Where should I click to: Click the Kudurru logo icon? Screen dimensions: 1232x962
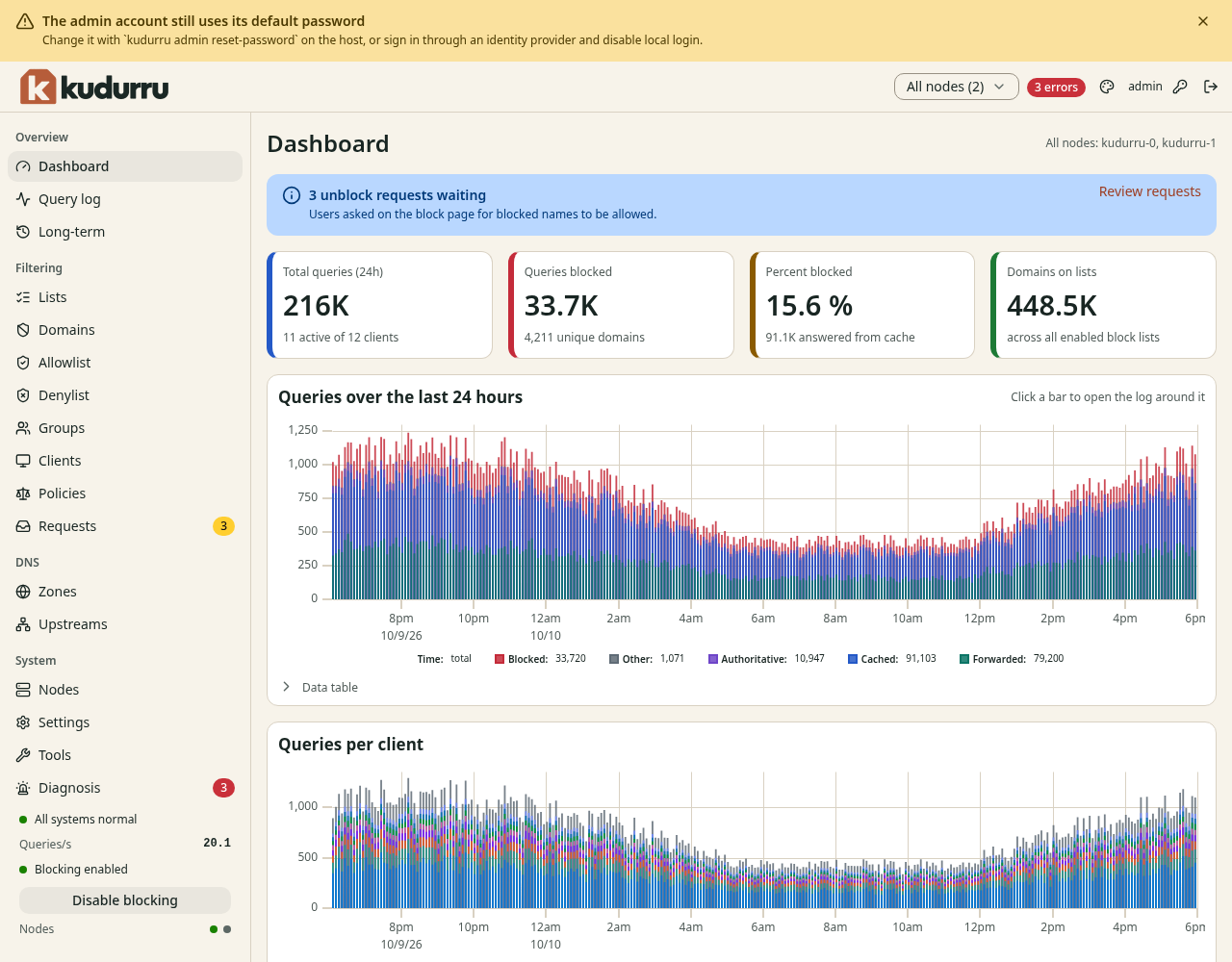tap(38, 87)
